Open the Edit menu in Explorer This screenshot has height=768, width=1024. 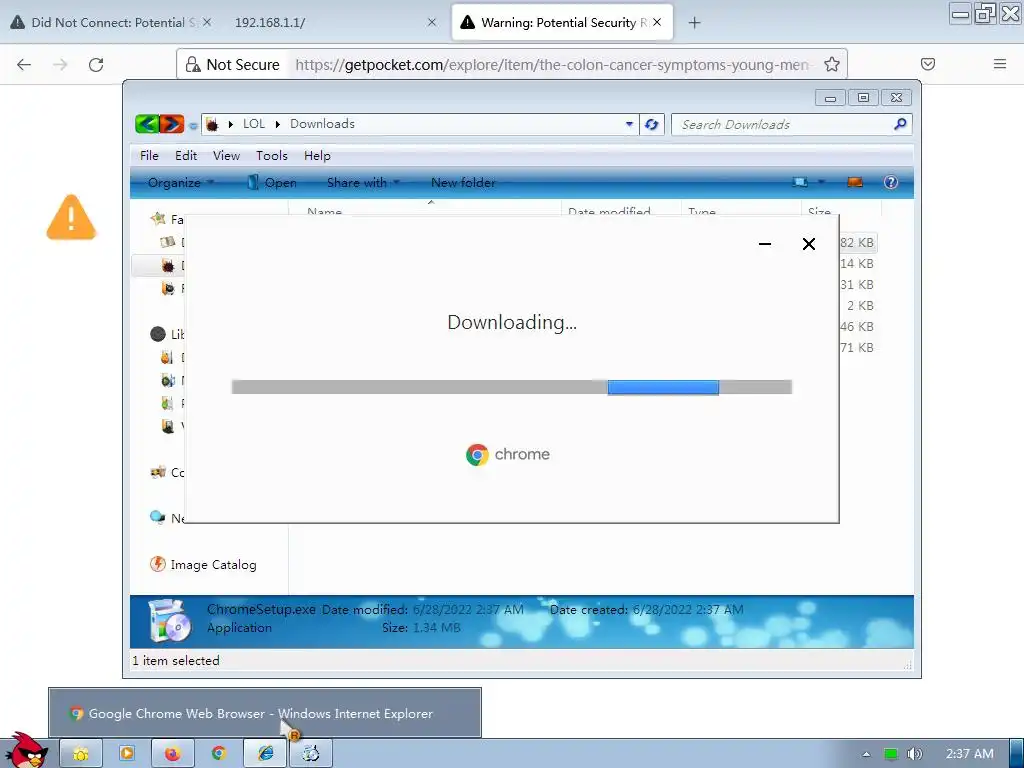(x=185, y=155)
